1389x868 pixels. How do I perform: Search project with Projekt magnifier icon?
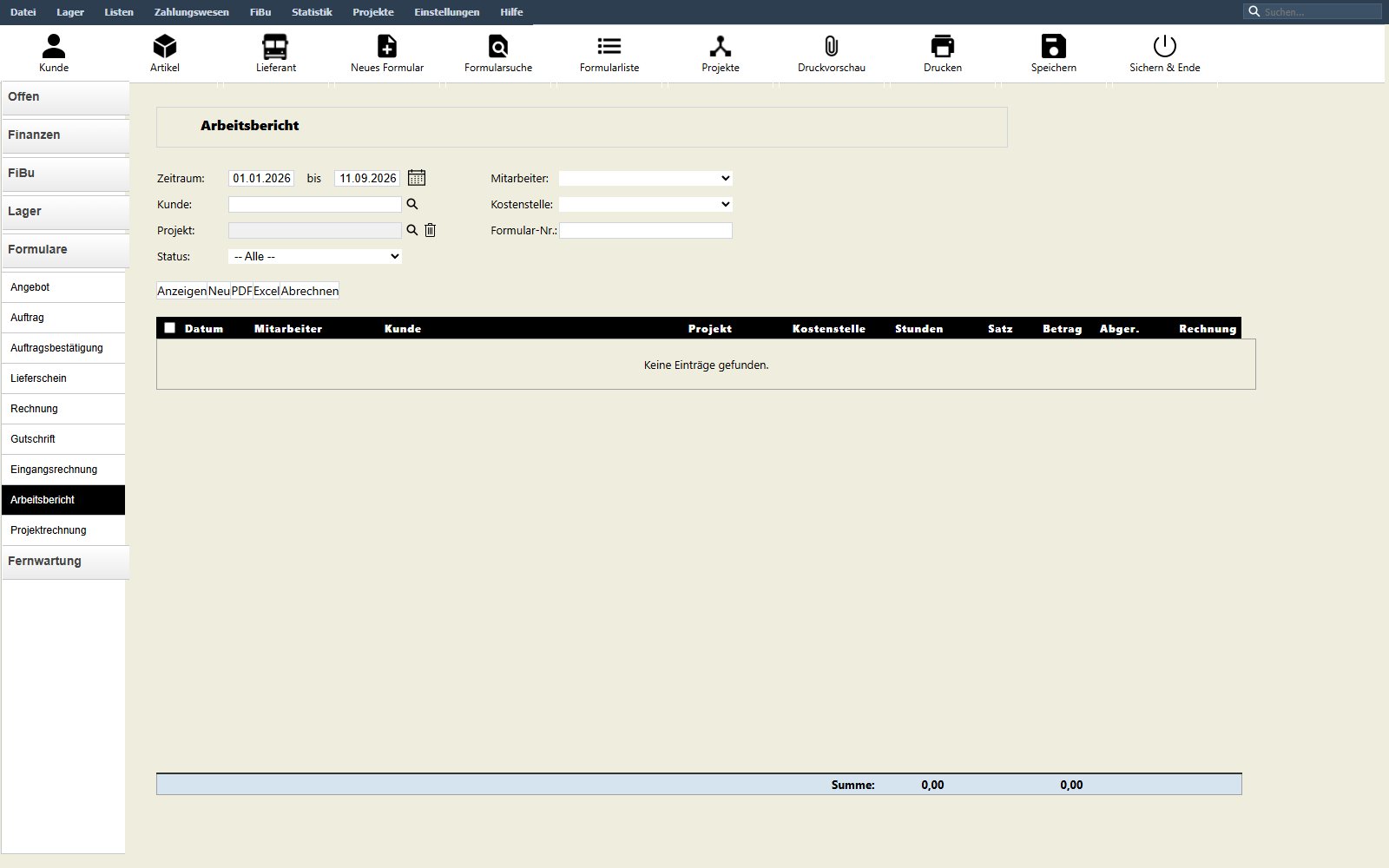coord(412,230)
